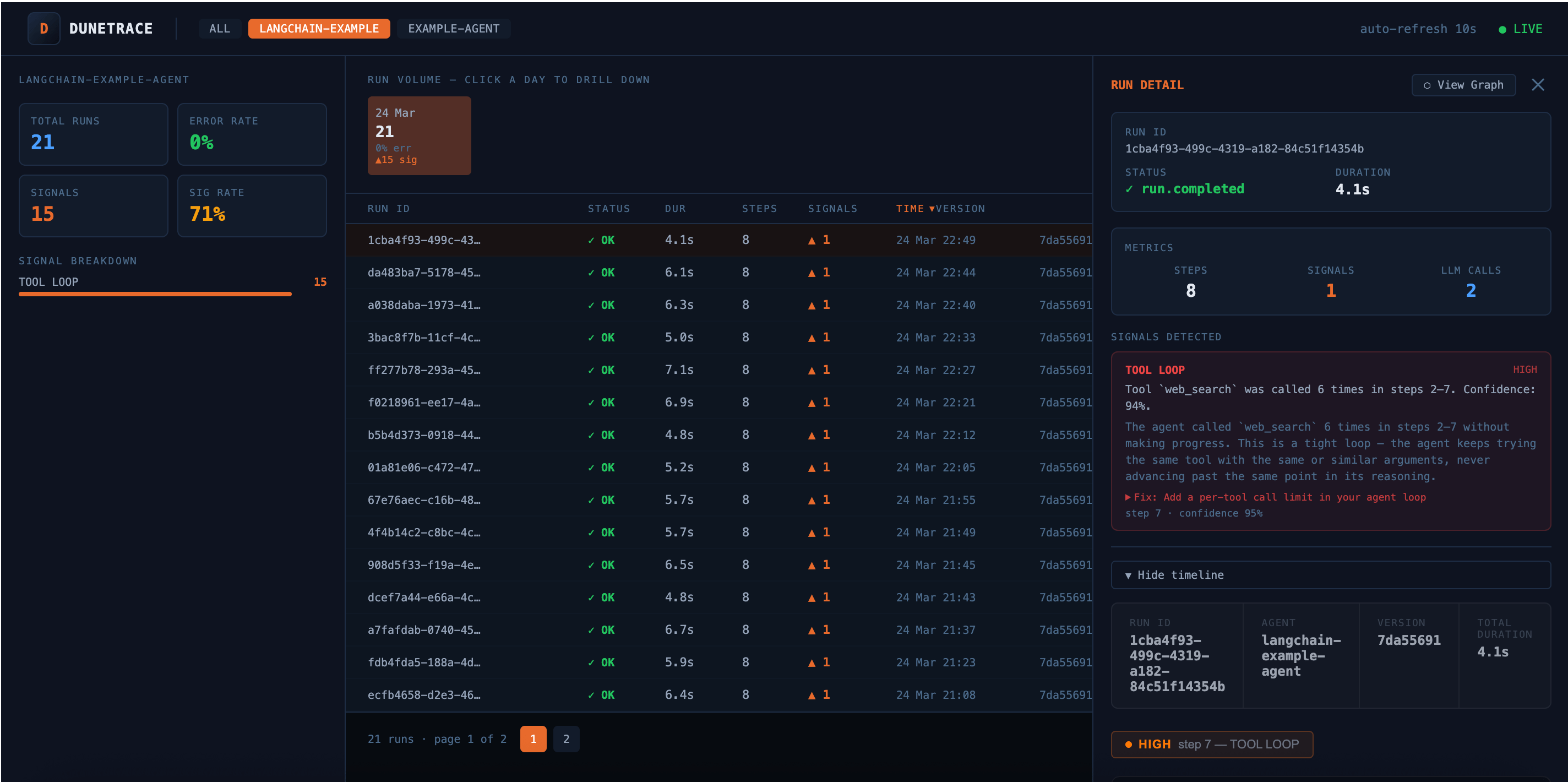Click the DuneTrace D logo icon
The image size is (1568, 782).
click(x=43, y=29)
